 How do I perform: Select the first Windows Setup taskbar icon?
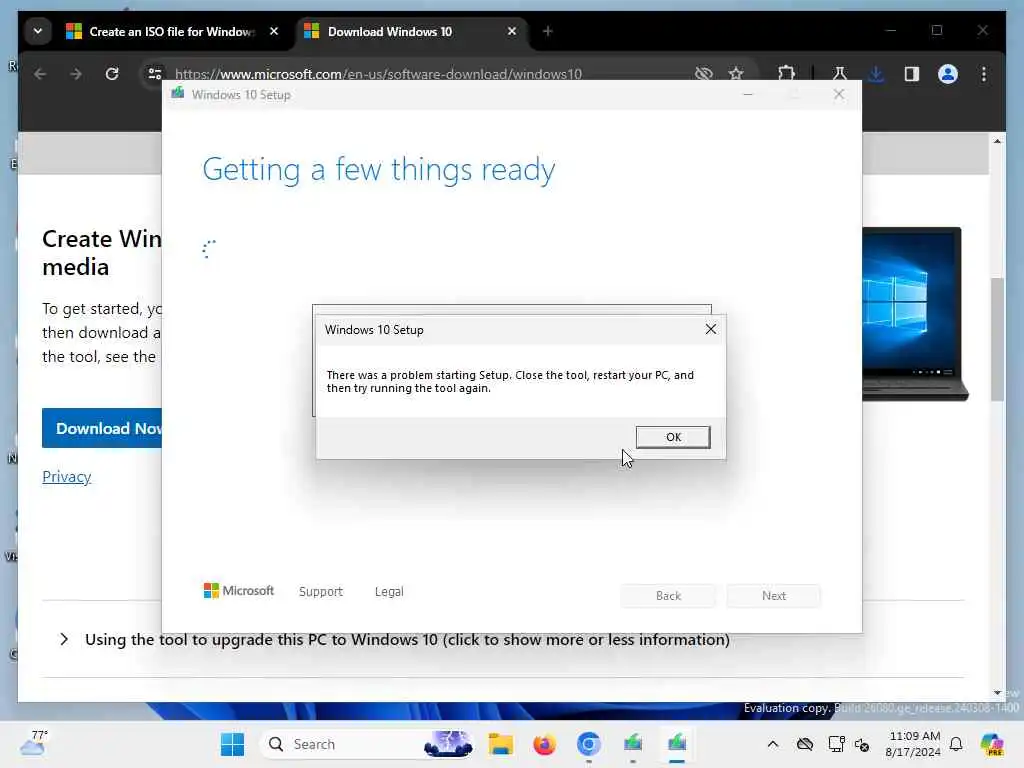633,744
